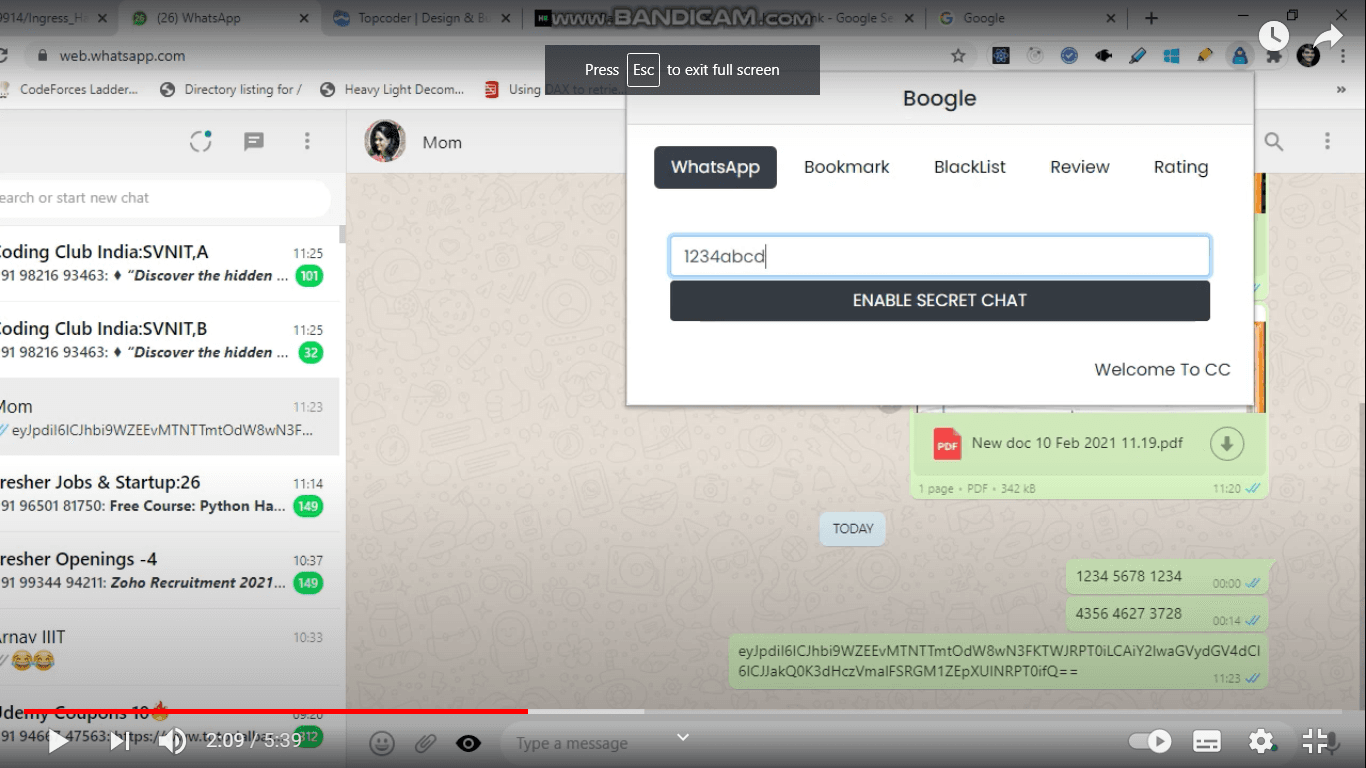Open the Directory listing for bookmark
Viewport: 1366px width, 768px height.
click(x=231, y=89)
